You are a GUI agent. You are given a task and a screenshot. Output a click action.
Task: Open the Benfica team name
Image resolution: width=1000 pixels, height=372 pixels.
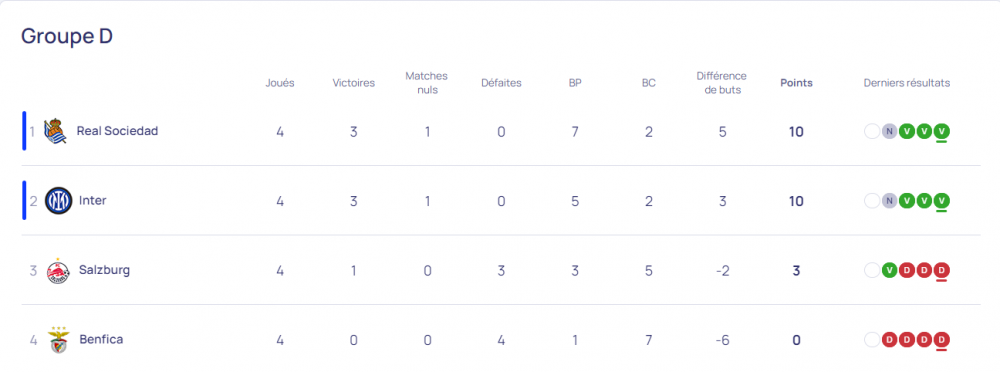point(101,339)
